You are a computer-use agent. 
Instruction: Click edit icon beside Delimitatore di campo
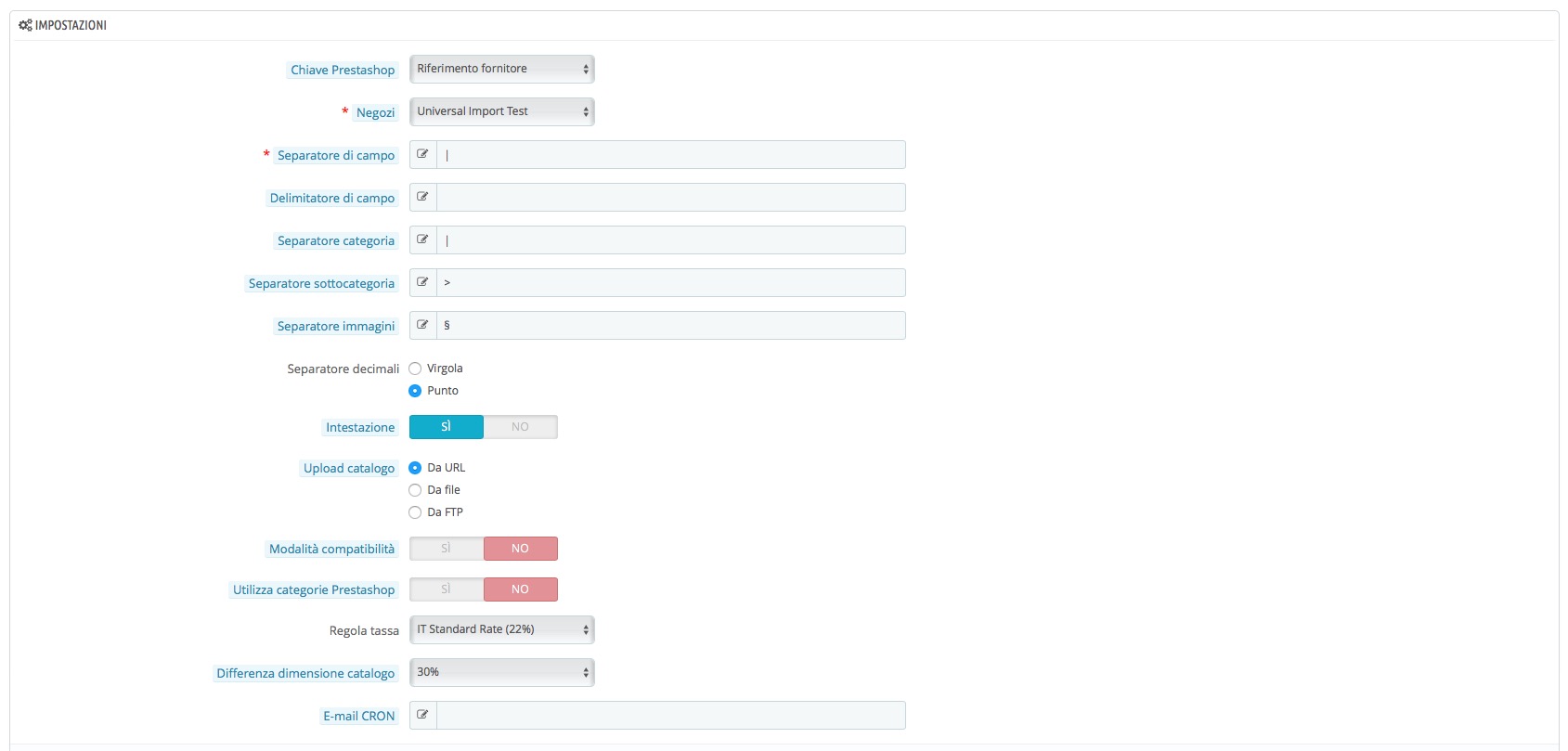422,197
